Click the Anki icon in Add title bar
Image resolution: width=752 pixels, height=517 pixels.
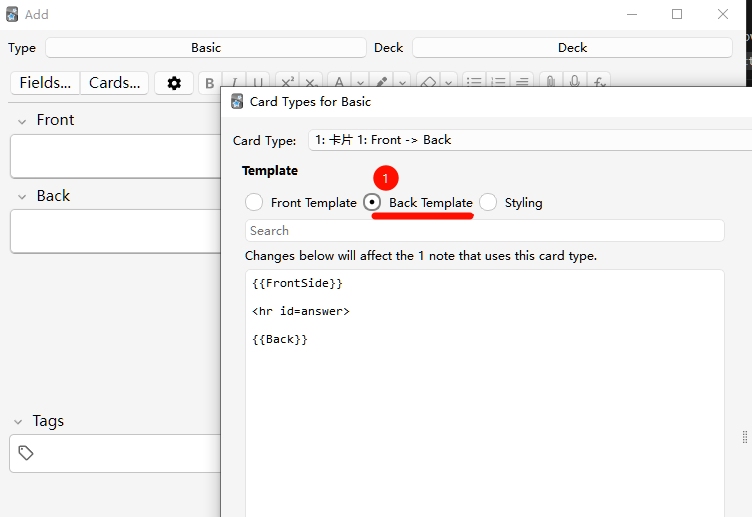(x=12, y=14)
